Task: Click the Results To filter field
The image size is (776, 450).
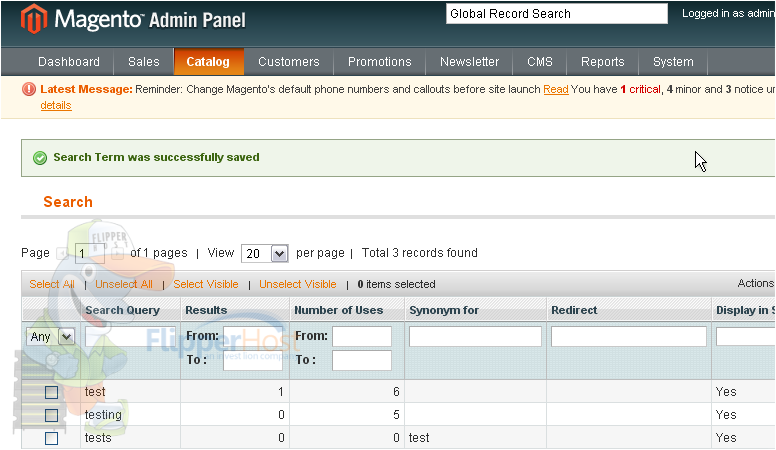Action: (x=253, y=360)
